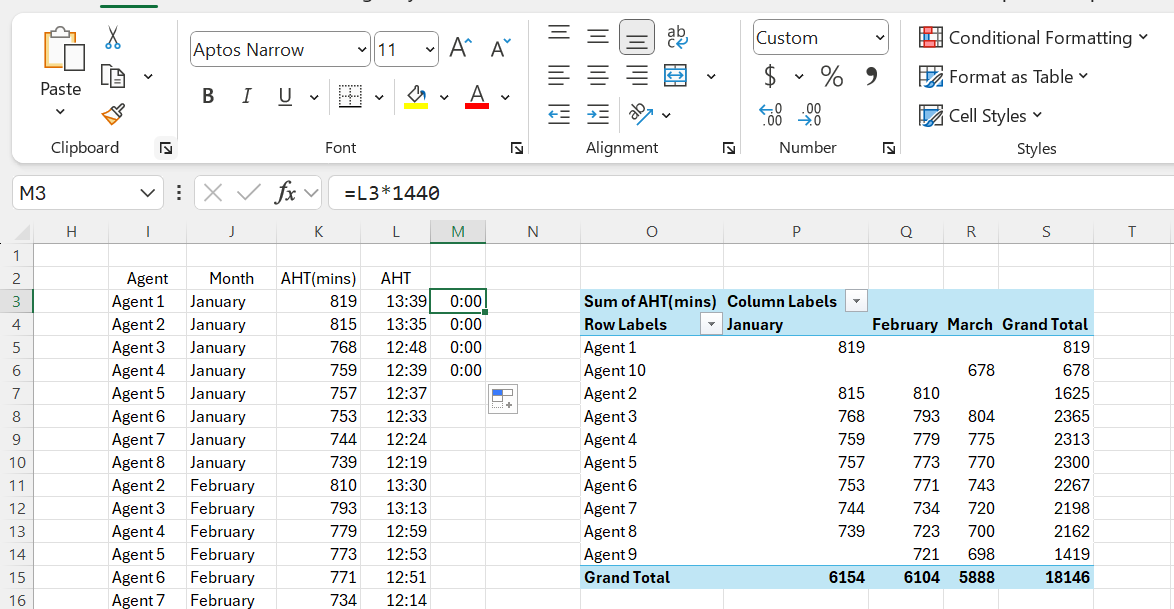Increase font size with A up icon

pyautogui.click(x=460, y=49)
